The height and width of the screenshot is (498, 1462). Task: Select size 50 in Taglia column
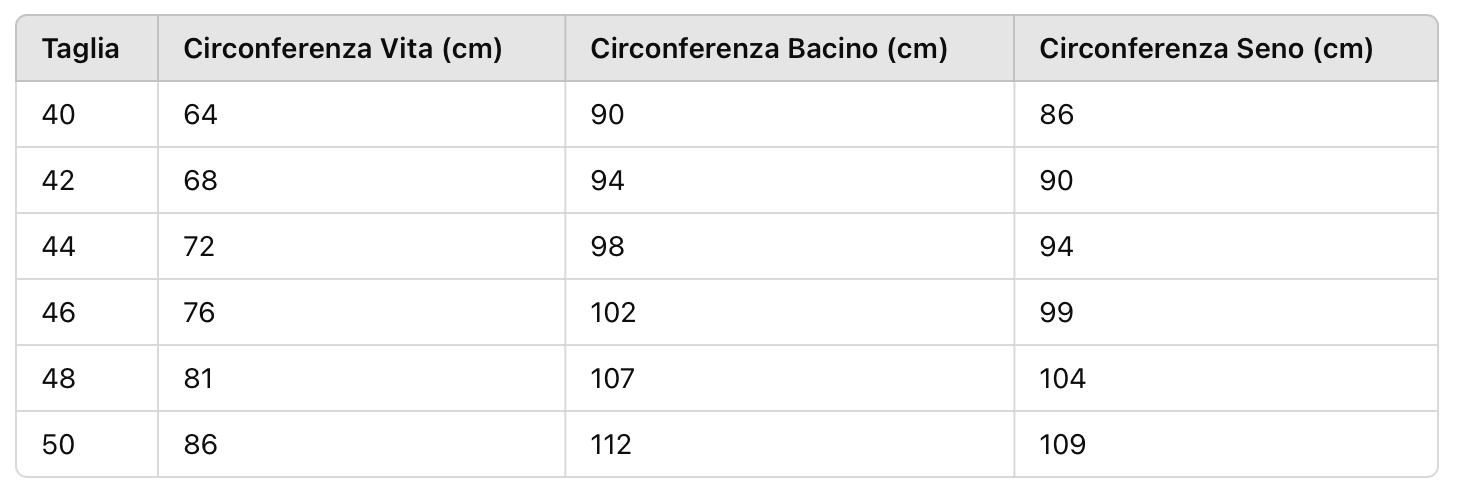click(59, 445)
